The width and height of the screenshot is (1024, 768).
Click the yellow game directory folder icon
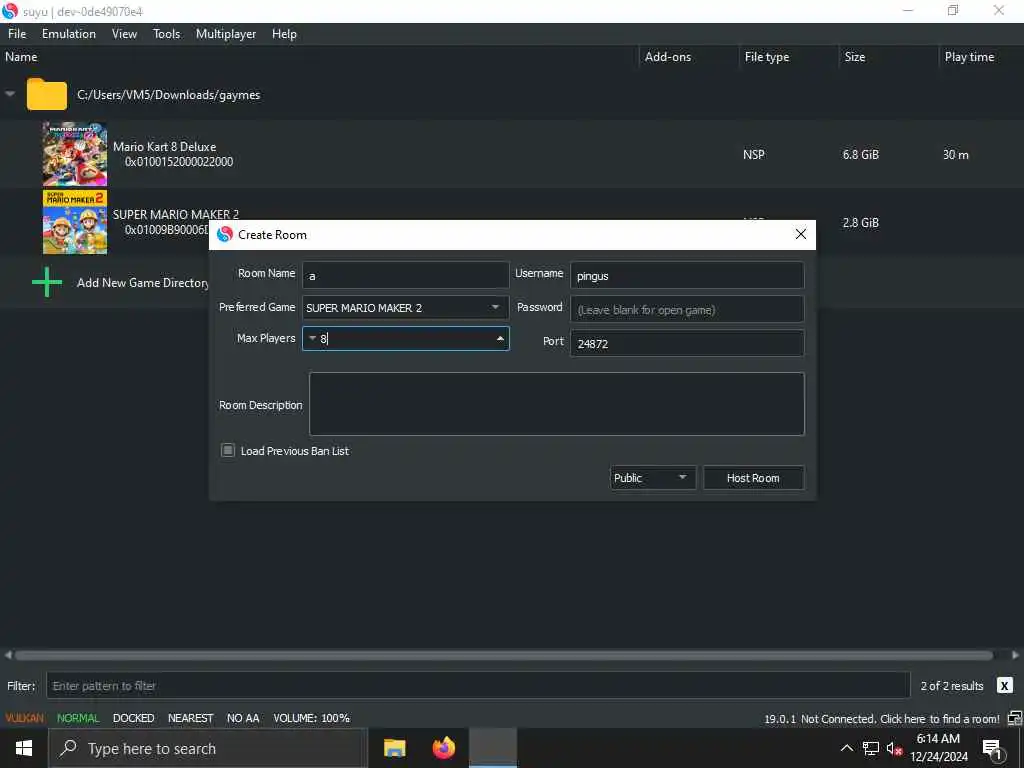46,94
